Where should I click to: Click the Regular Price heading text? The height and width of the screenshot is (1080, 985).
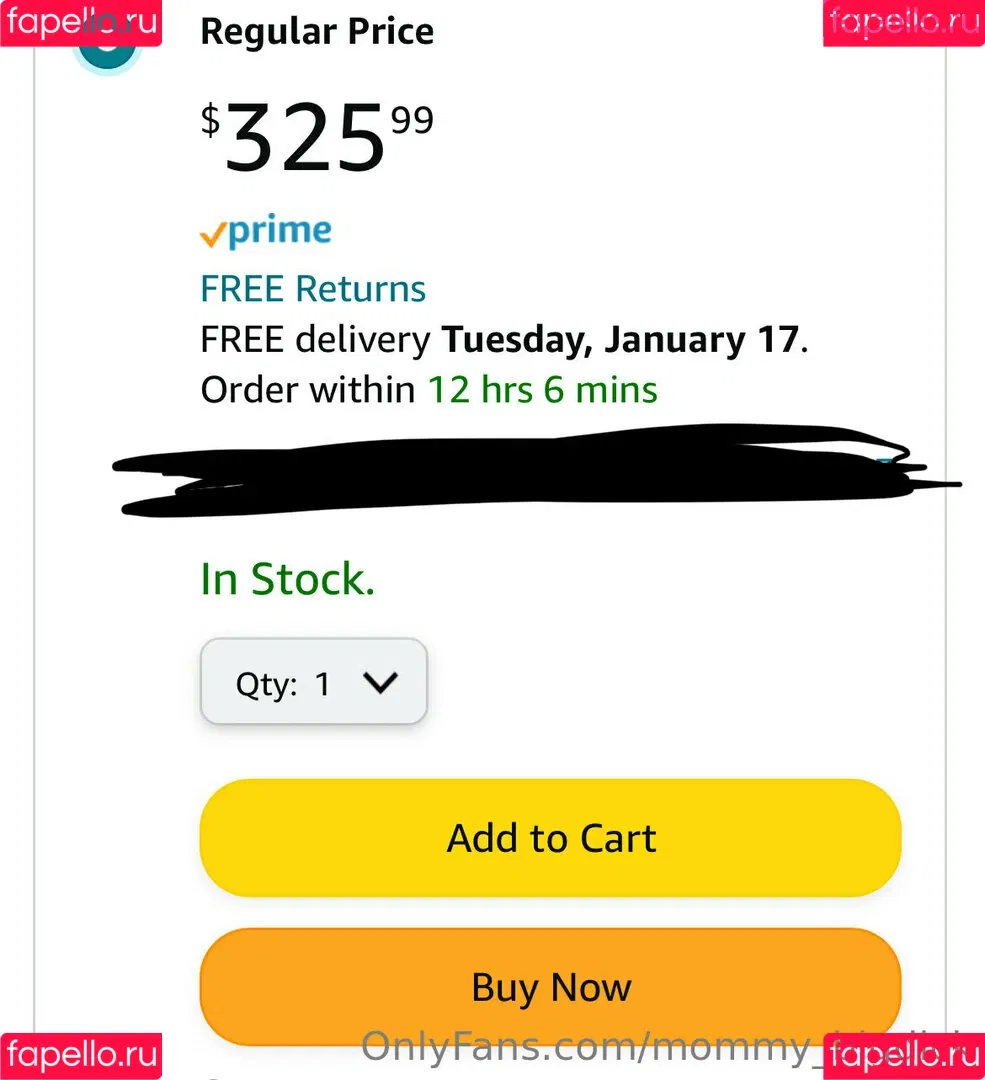317,32
